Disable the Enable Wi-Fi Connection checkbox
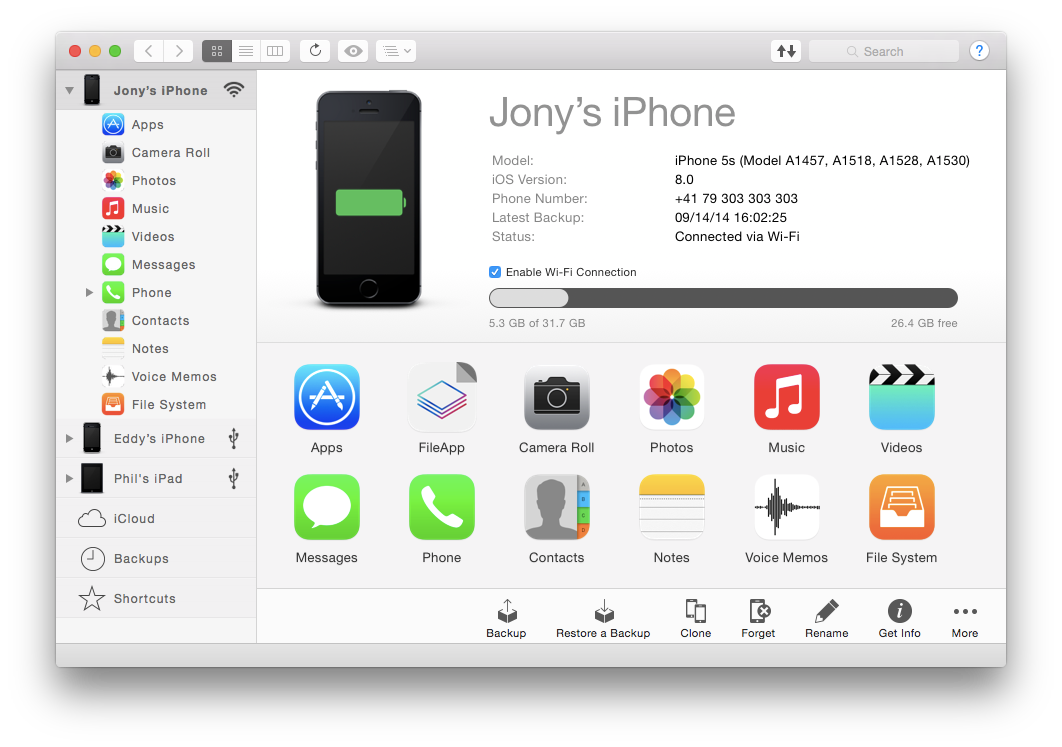Screen dimensions: 1062x747 click(x=495, y=272)
